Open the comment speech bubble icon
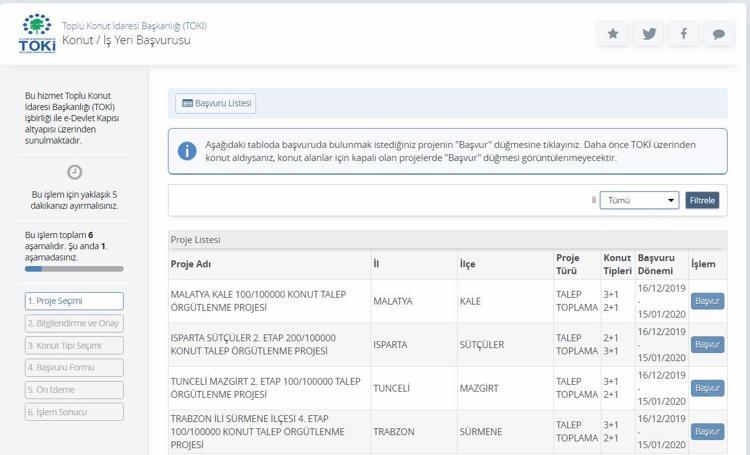This screenshot has height=455, width=750. pos(718,34)
